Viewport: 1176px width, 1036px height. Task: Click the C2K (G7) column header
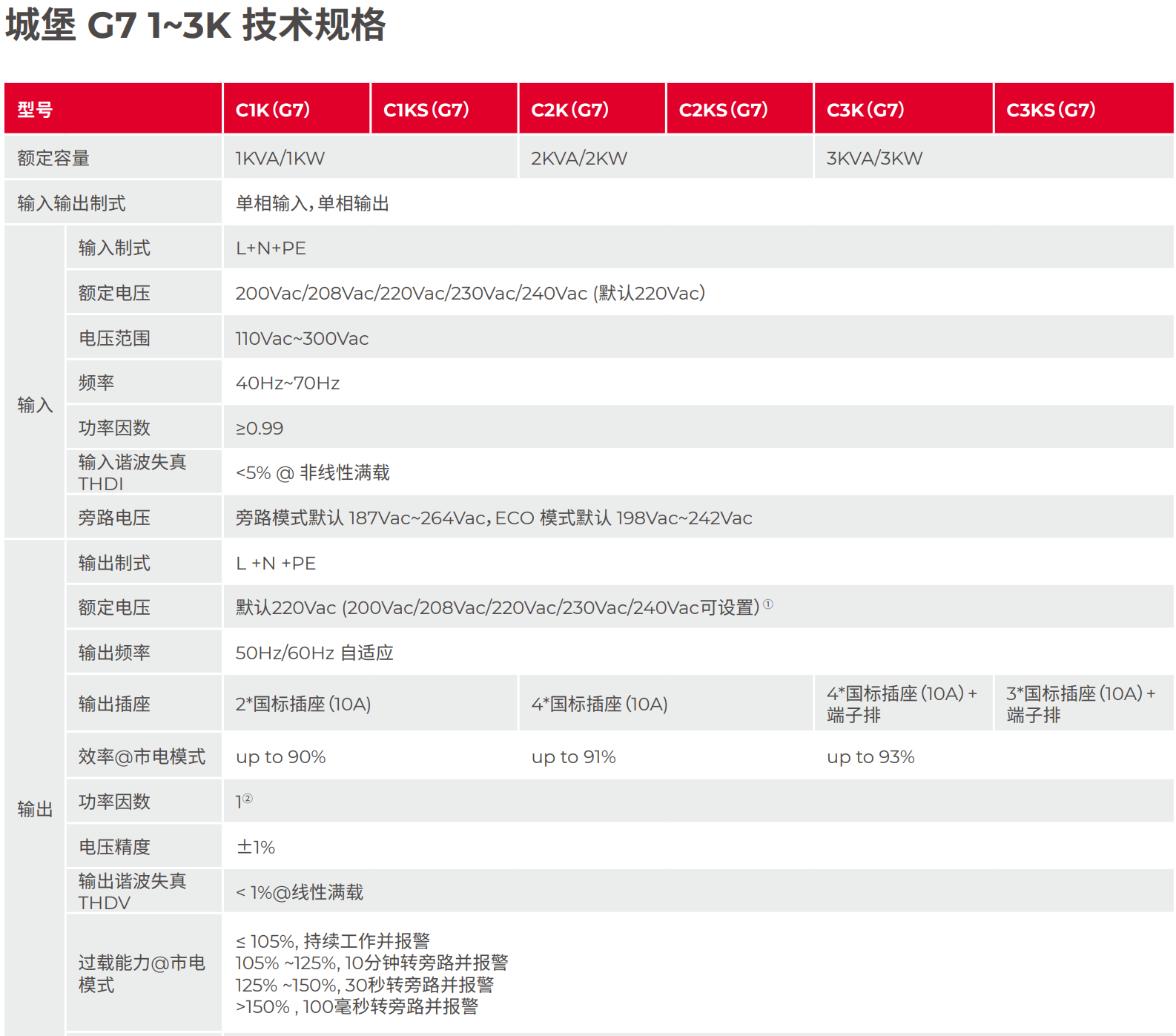point(569,110)
